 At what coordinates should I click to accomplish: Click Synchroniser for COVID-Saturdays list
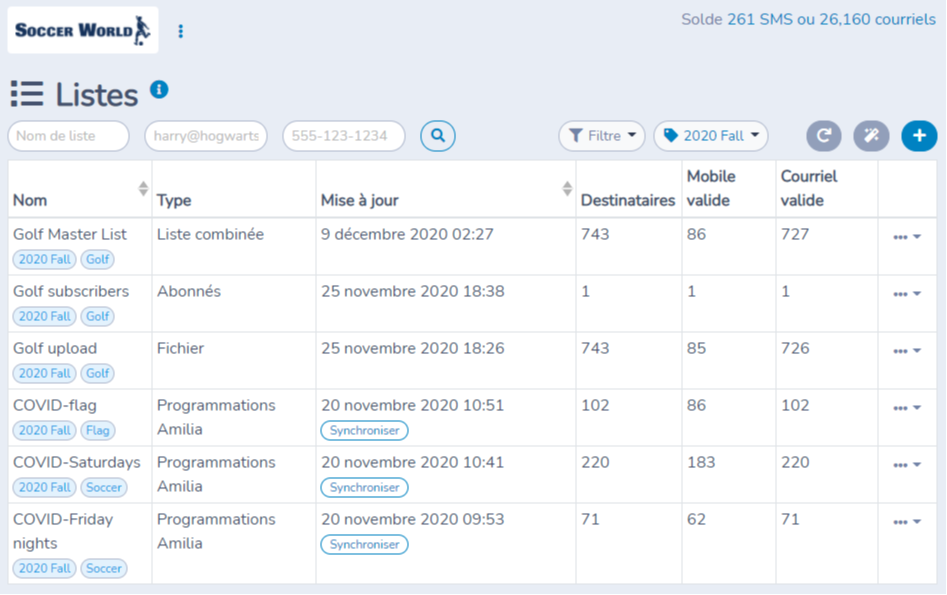364,487
